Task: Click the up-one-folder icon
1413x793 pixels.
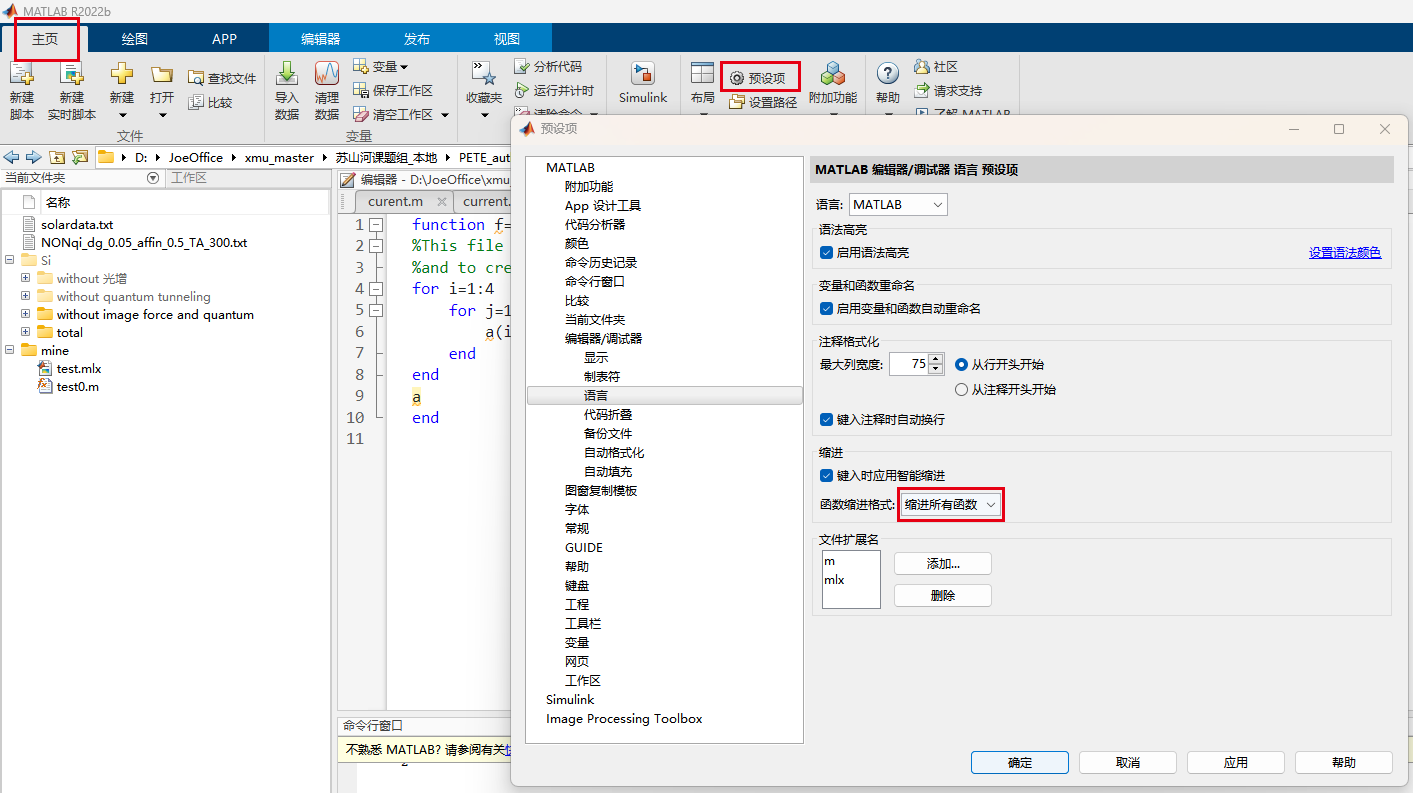Action: [57, 157]
